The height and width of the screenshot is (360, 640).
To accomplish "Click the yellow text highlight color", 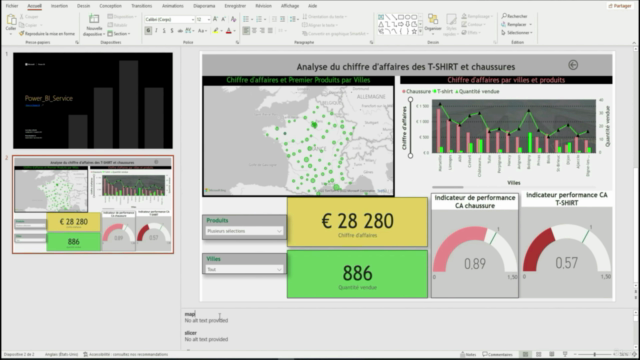I will pos(216,31).
